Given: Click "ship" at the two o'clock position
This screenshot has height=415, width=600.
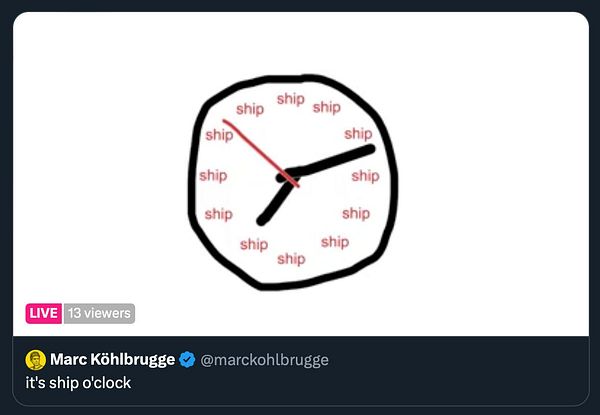Looking at the screenshot, I should (x=358, y=133).
